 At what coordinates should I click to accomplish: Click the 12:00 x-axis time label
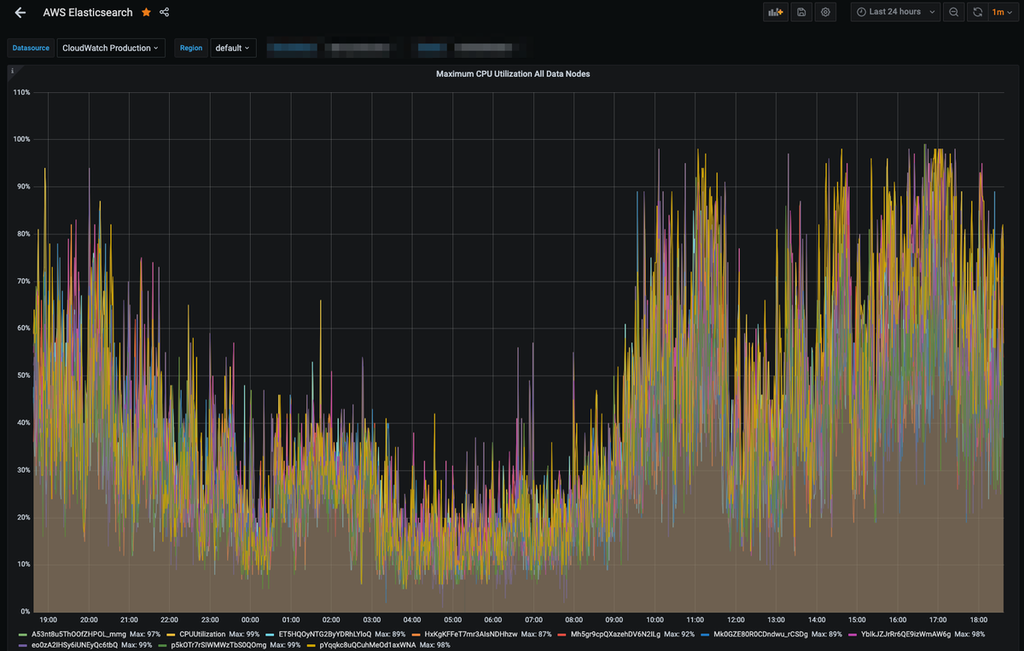pyautogui.click(x=735, y=620)
